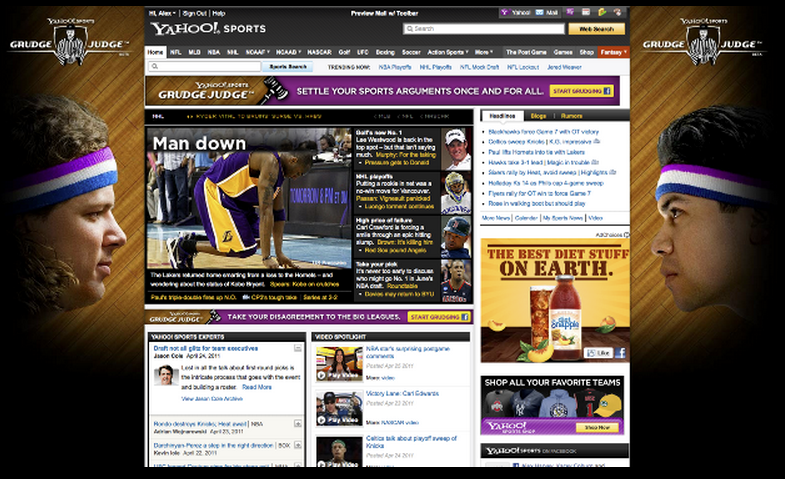The width and height of the screenshot is (785, 479).
Task: Play the Victory Lane Carl Edwards video
Action: pos(339,408)
